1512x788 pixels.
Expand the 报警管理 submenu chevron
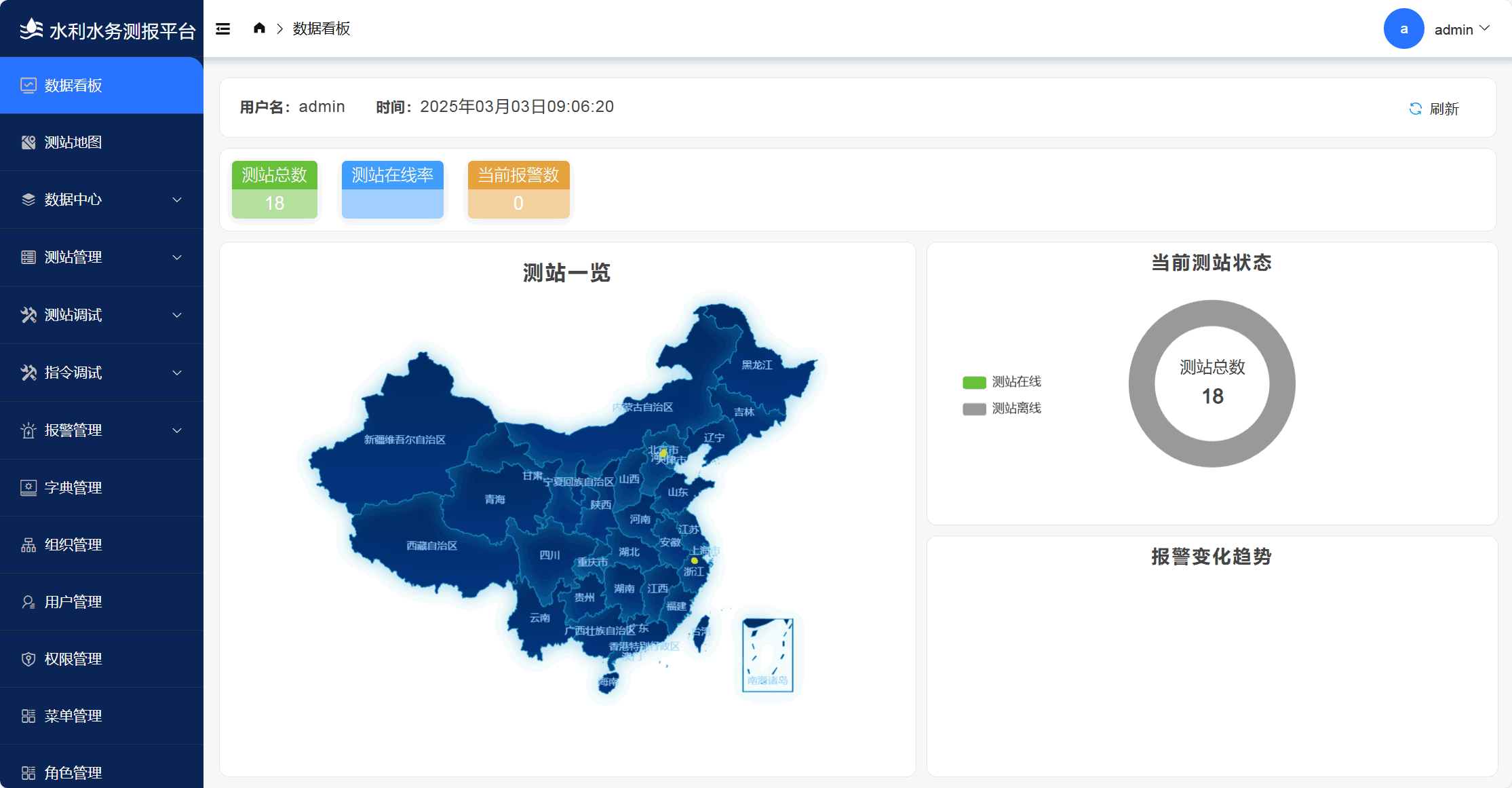point(177,430)
